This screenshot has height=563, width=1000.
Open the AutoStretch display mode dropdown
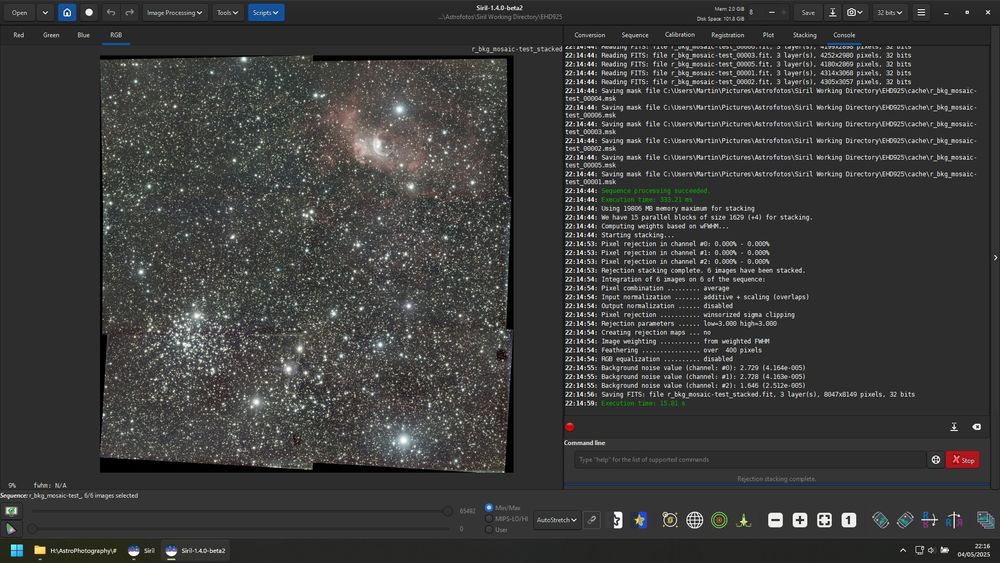coord(556,520)
